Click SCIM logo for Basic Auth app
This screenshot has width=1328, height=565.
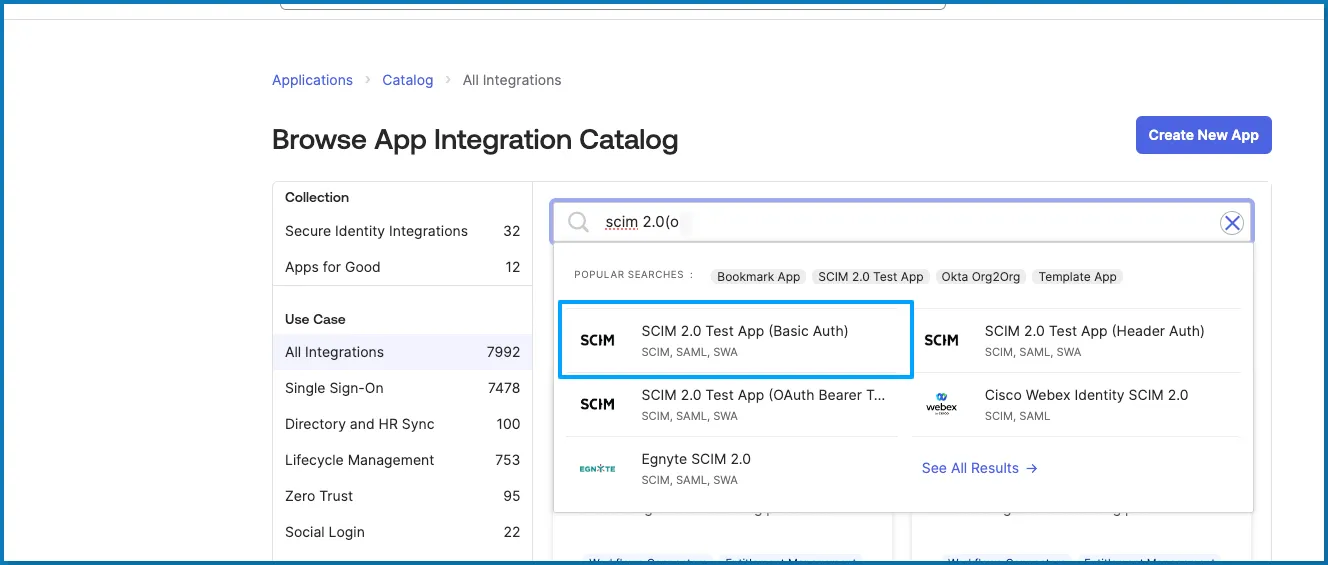597,341
